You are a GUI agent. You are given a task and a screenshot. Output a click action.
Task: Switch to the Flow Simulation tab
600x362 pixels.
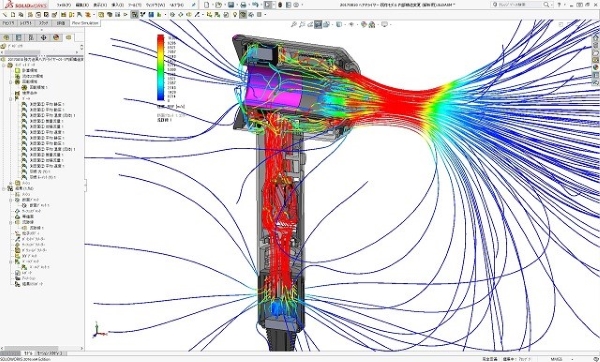click(x=85, y=23)
